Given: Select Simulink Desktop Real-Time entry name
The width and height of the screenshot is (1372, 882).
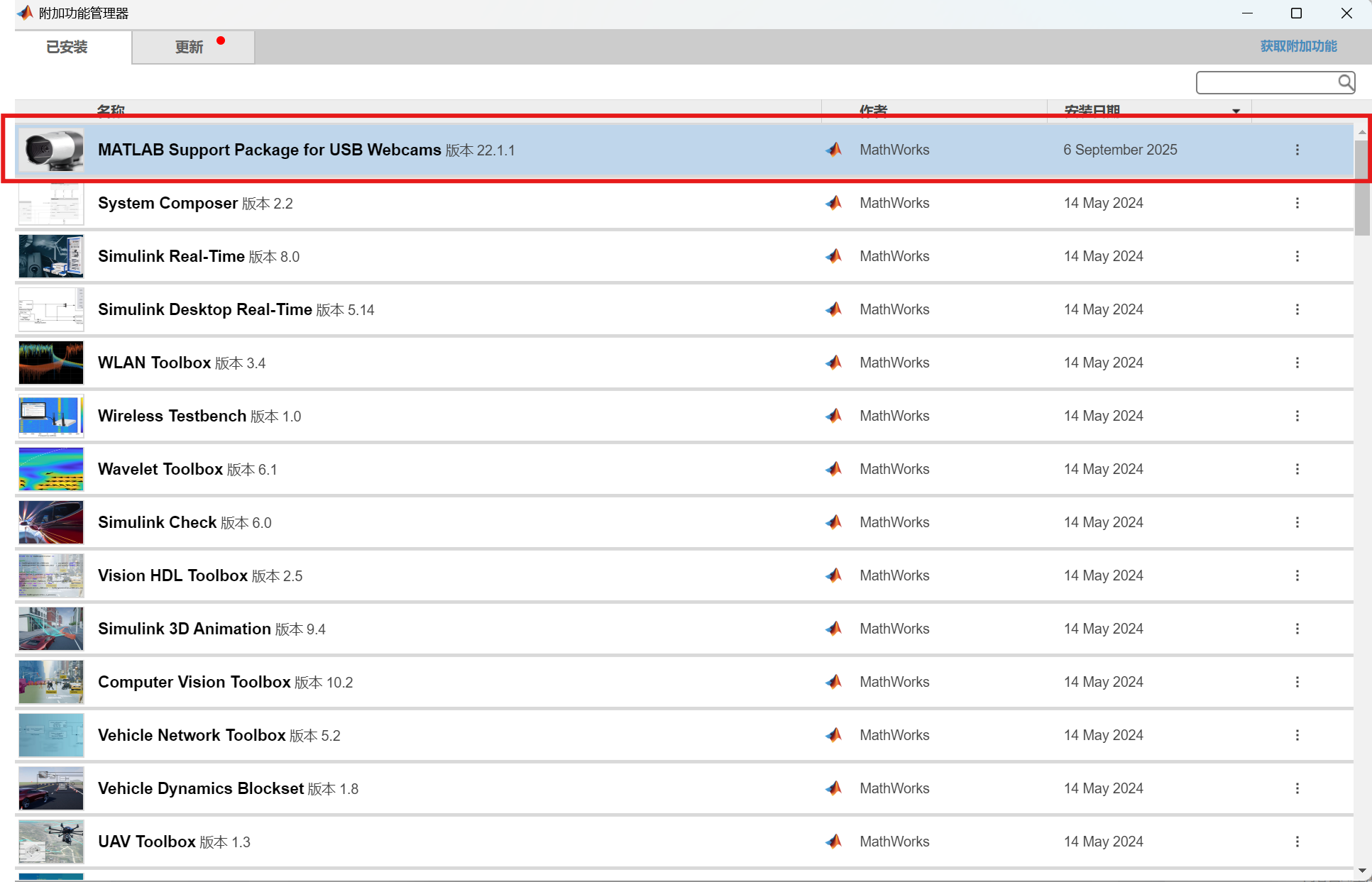Looking at the screenshot, I should [205, 309].
